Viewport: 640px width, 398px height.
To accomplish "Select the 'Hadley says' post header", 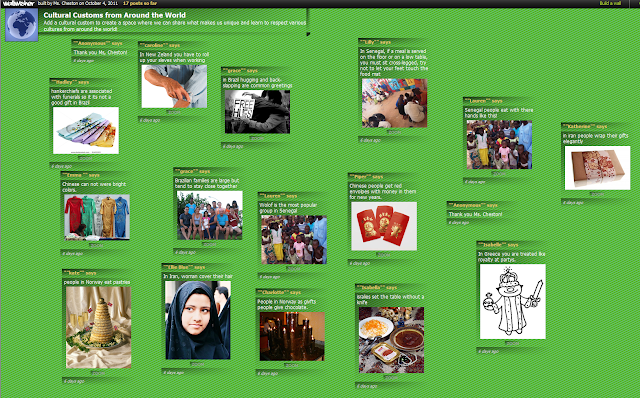I will point(70,82).
